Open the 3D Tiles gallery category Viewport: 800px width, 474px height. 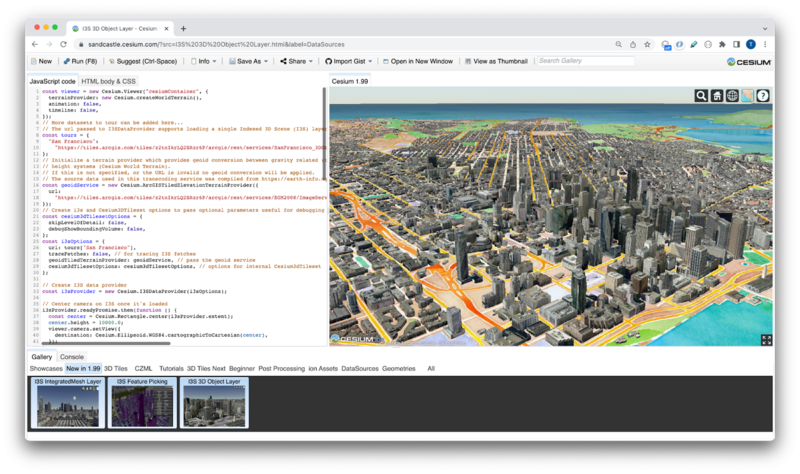116,368
